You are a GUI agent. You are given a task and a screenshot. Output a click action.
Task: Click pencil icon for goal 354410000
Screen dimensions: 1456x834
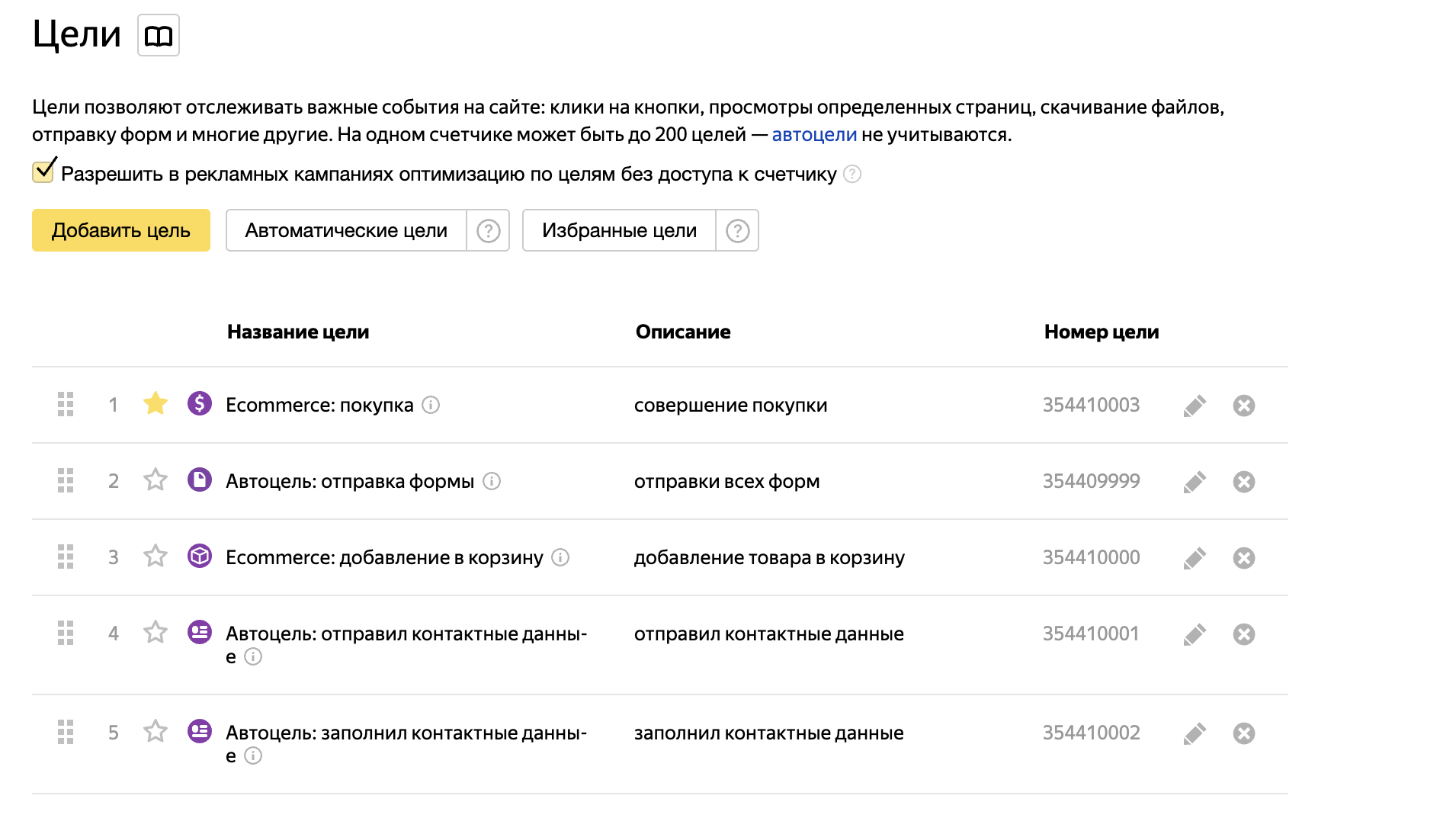tap(1195, 558)
